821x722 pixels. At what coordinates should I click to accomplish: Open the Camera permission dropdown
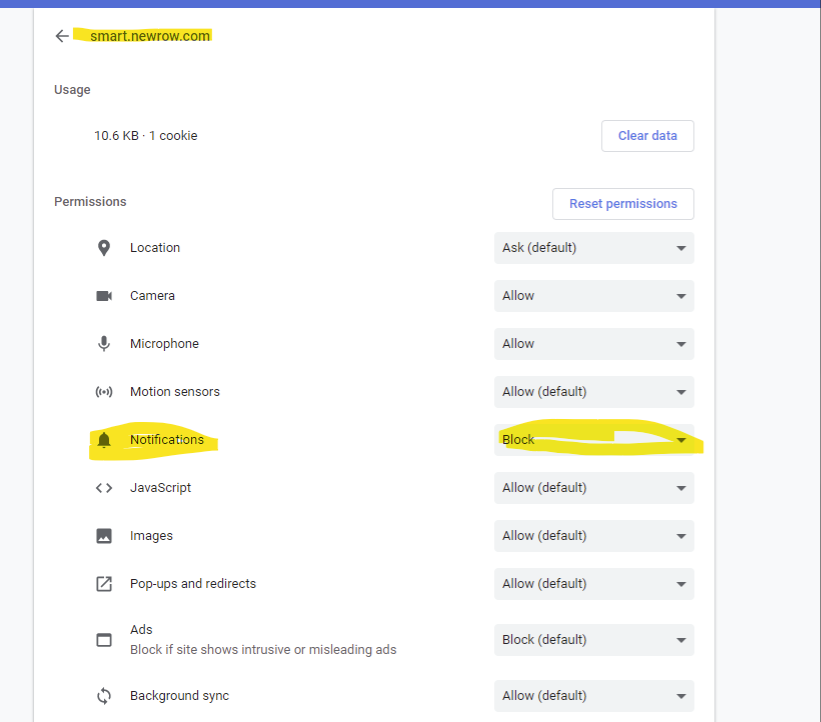[x=594, y=296]
